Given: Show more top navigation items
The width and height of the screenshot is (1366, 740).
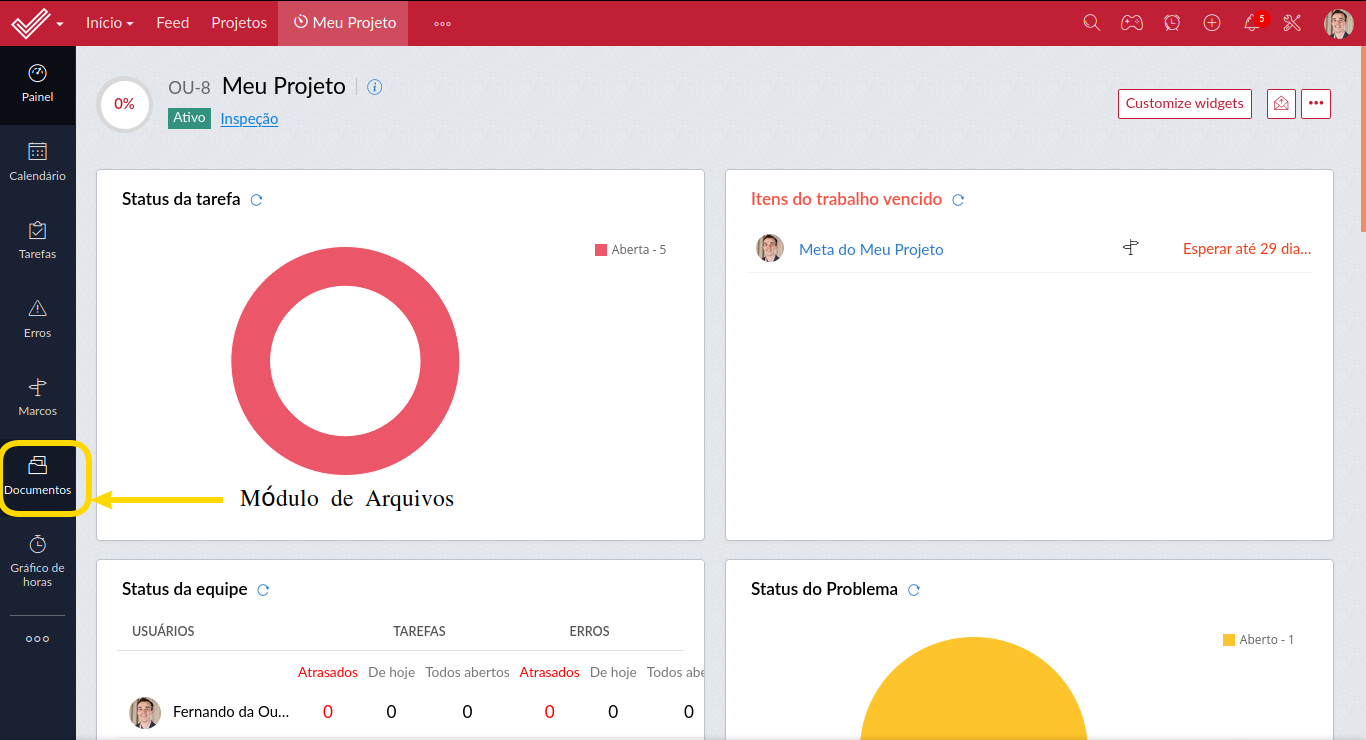Looking at the screenshot, I should [442, 23].
